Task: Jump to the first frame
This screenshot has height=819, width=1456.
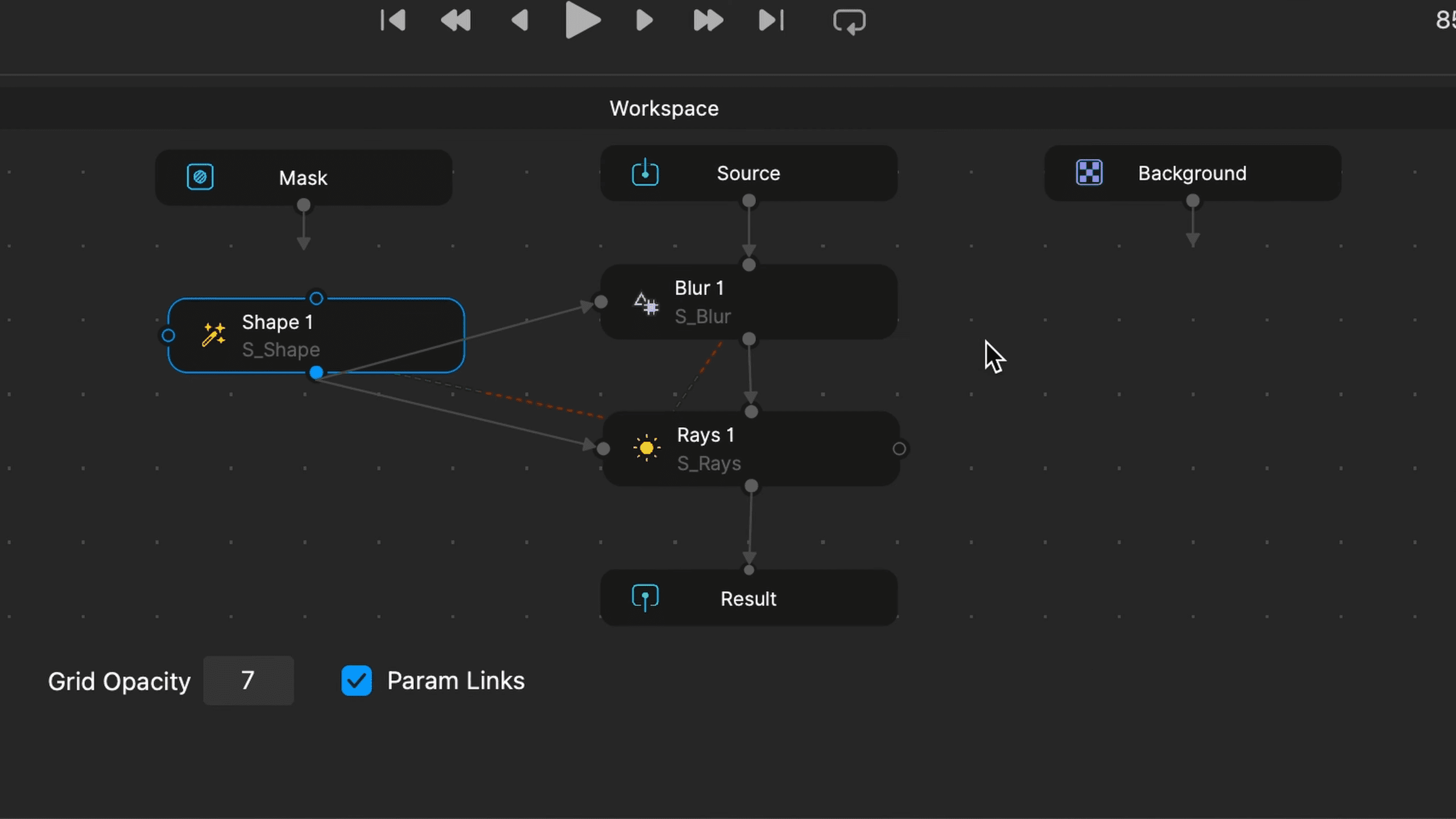Action: (x=394, y=20)
